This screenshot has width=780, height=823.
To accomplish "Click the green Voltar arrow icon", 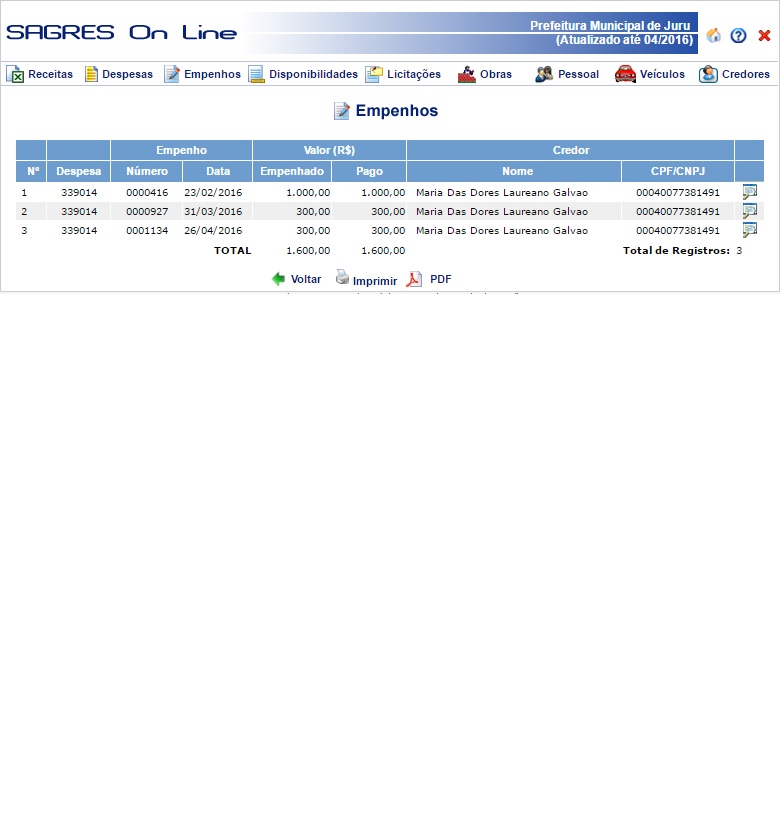I will (279, 279).
